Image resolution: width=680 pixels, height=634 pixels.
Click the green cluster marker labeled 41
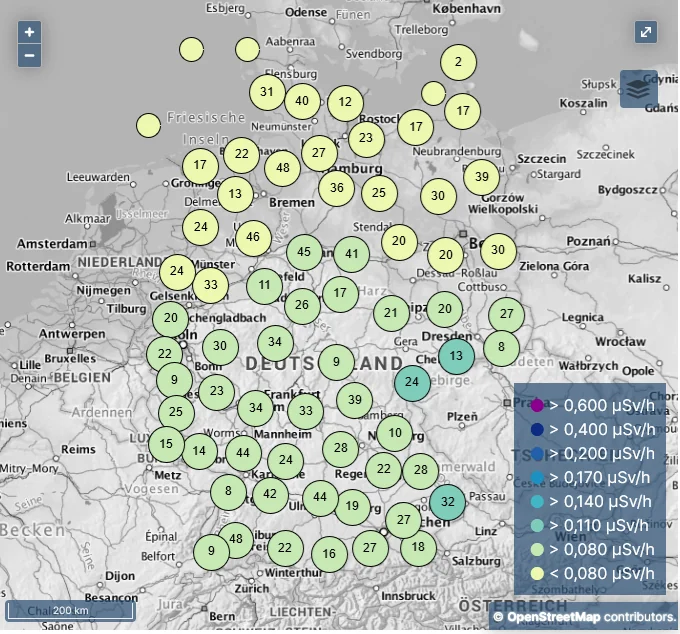pos(352,254)
